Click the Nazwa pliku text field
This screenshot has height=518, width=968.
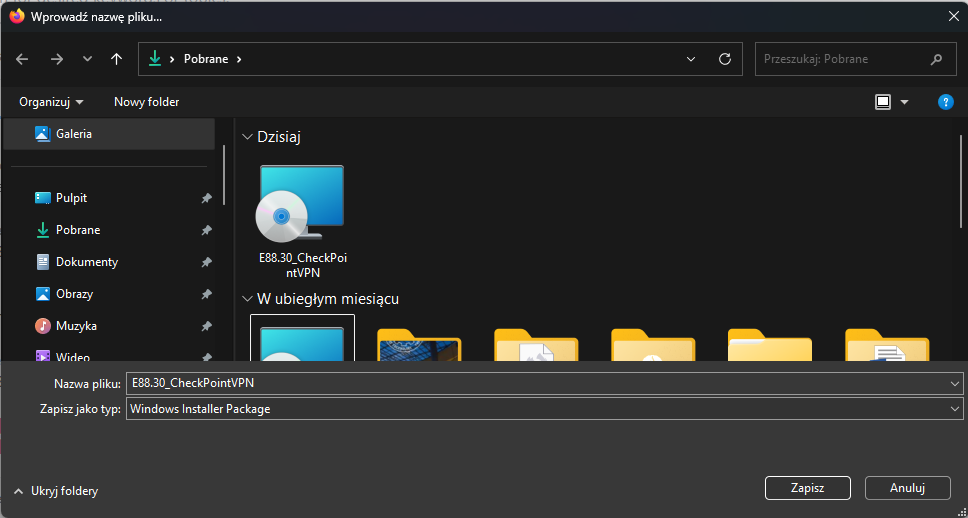[538, 383]
